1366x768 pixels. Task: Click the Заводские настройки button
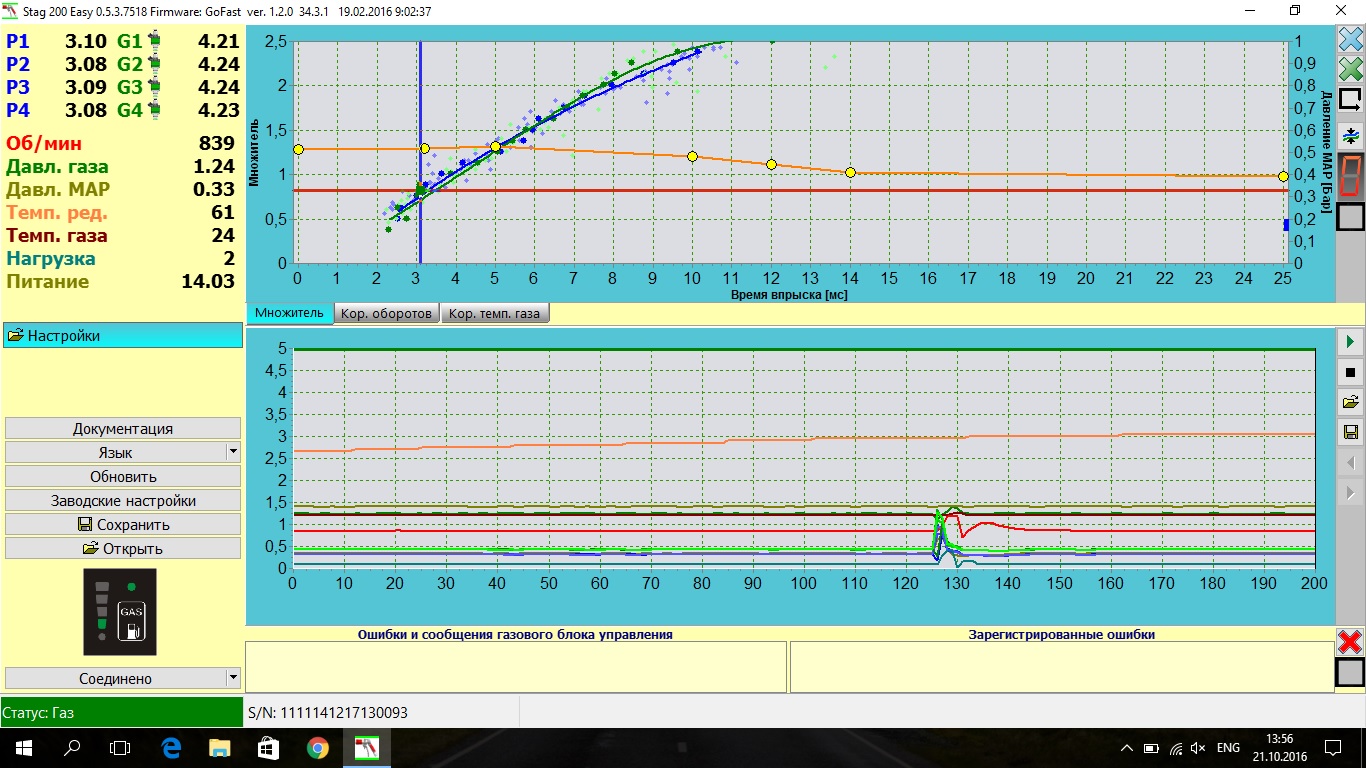click(x=123, y=500)
